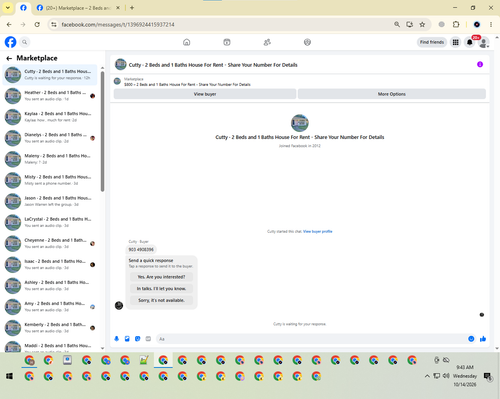This screenshot has width=500, height=399.
Task: Click the message input field Aa
Action: coord(312,339)
